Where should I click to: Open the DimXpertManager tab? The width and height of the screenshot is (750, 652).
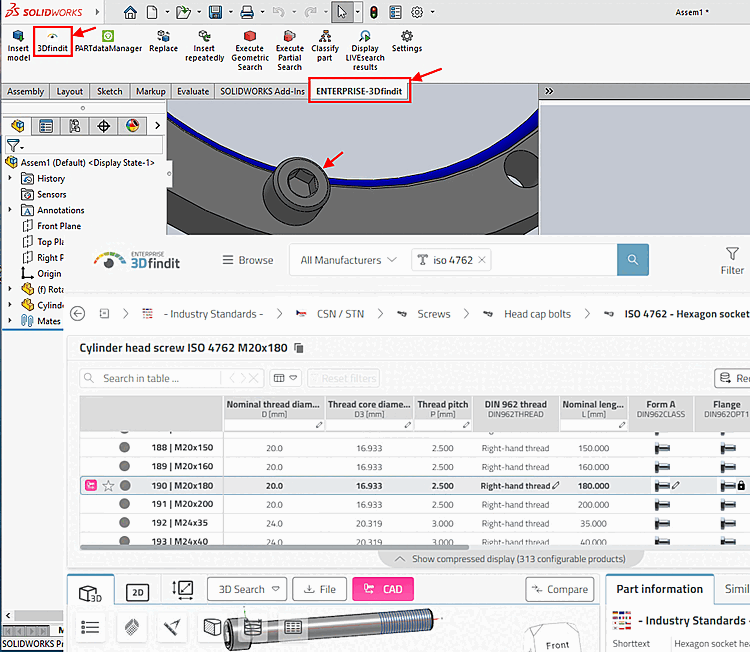point(103,126)
